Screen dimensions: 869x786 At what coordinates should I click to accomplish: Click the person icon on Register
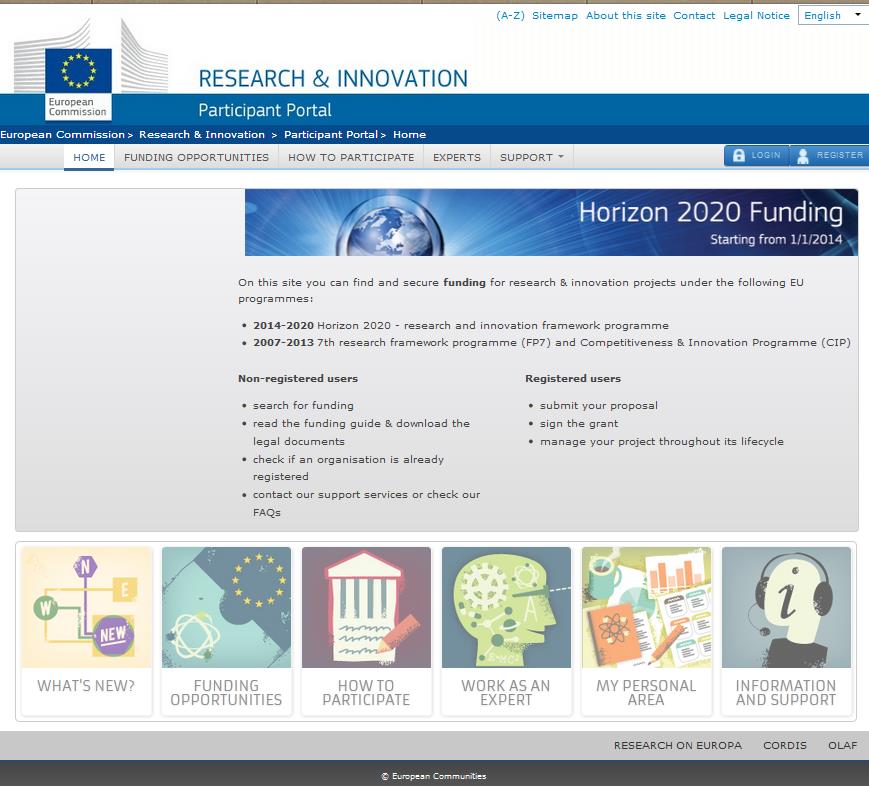tap(802, 156)
